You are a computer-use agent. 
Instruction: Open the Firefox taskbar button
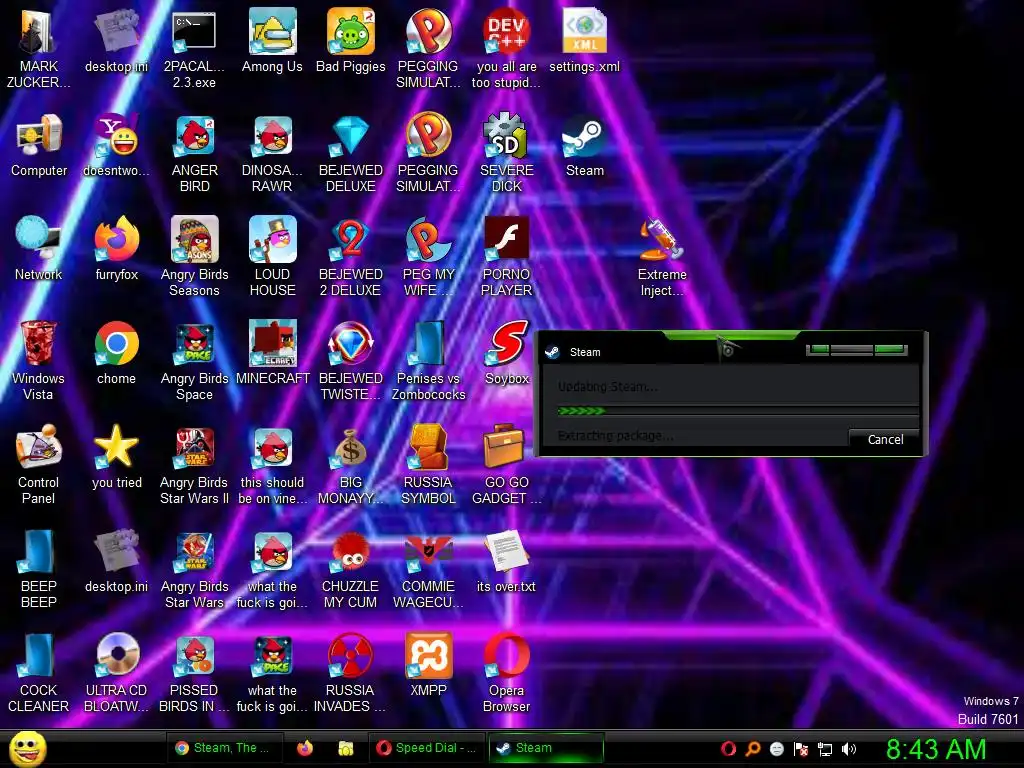click(304, 748)
